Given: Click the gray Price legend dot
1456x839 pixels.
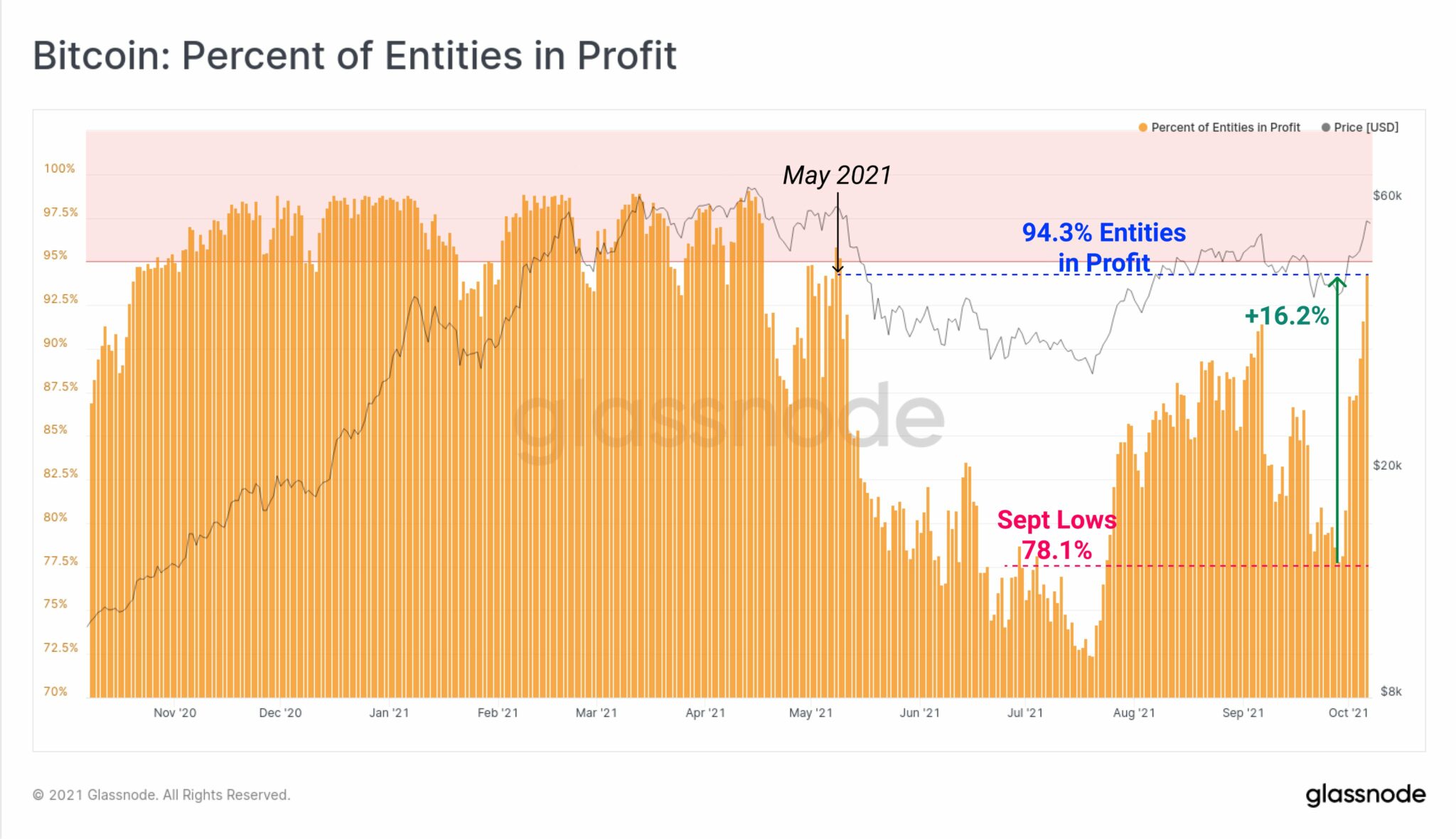Looking at the screenshot, I should pyautogui.click(x=1325, y=127).
